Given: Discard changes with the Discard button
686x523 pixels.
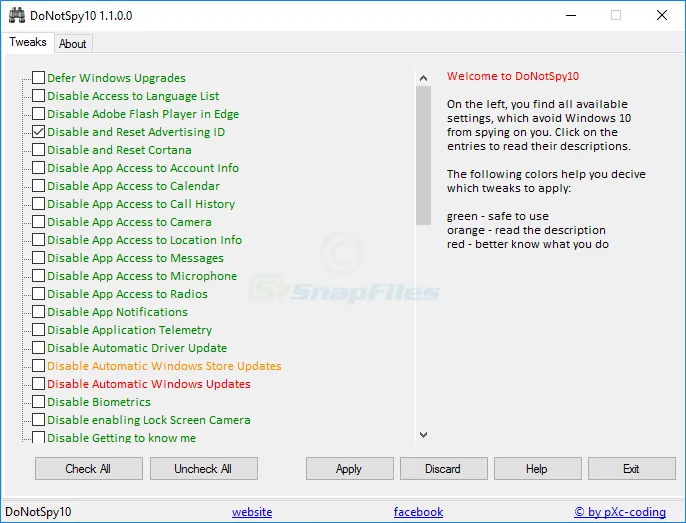Looking at the screenshot, I should point(443,469).
